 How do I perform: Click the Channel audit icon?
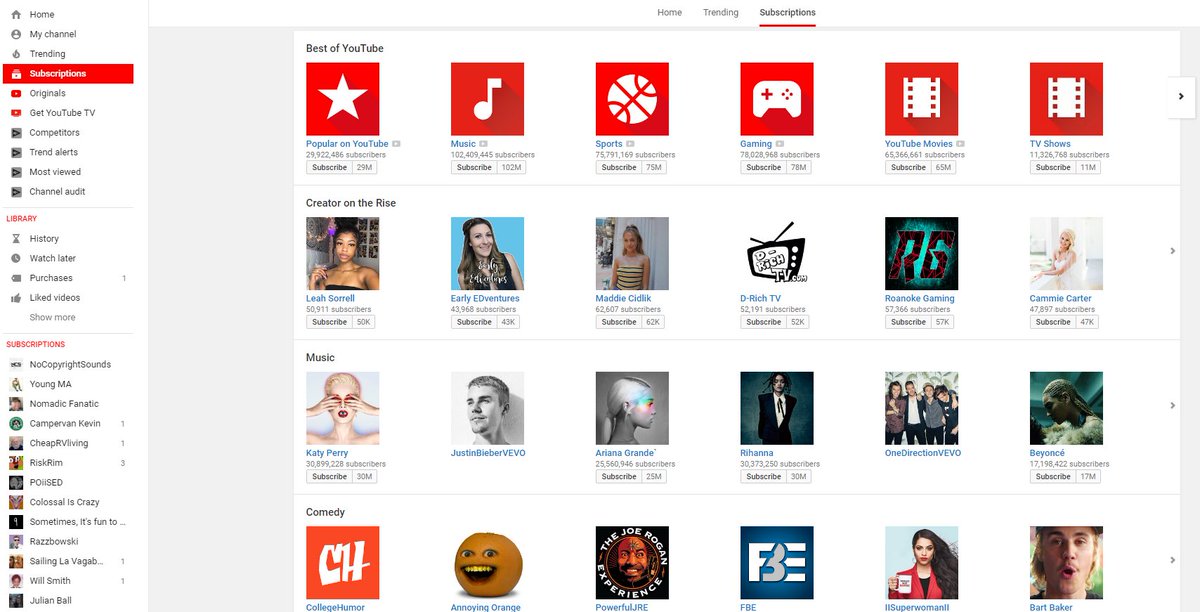[16, 191]
